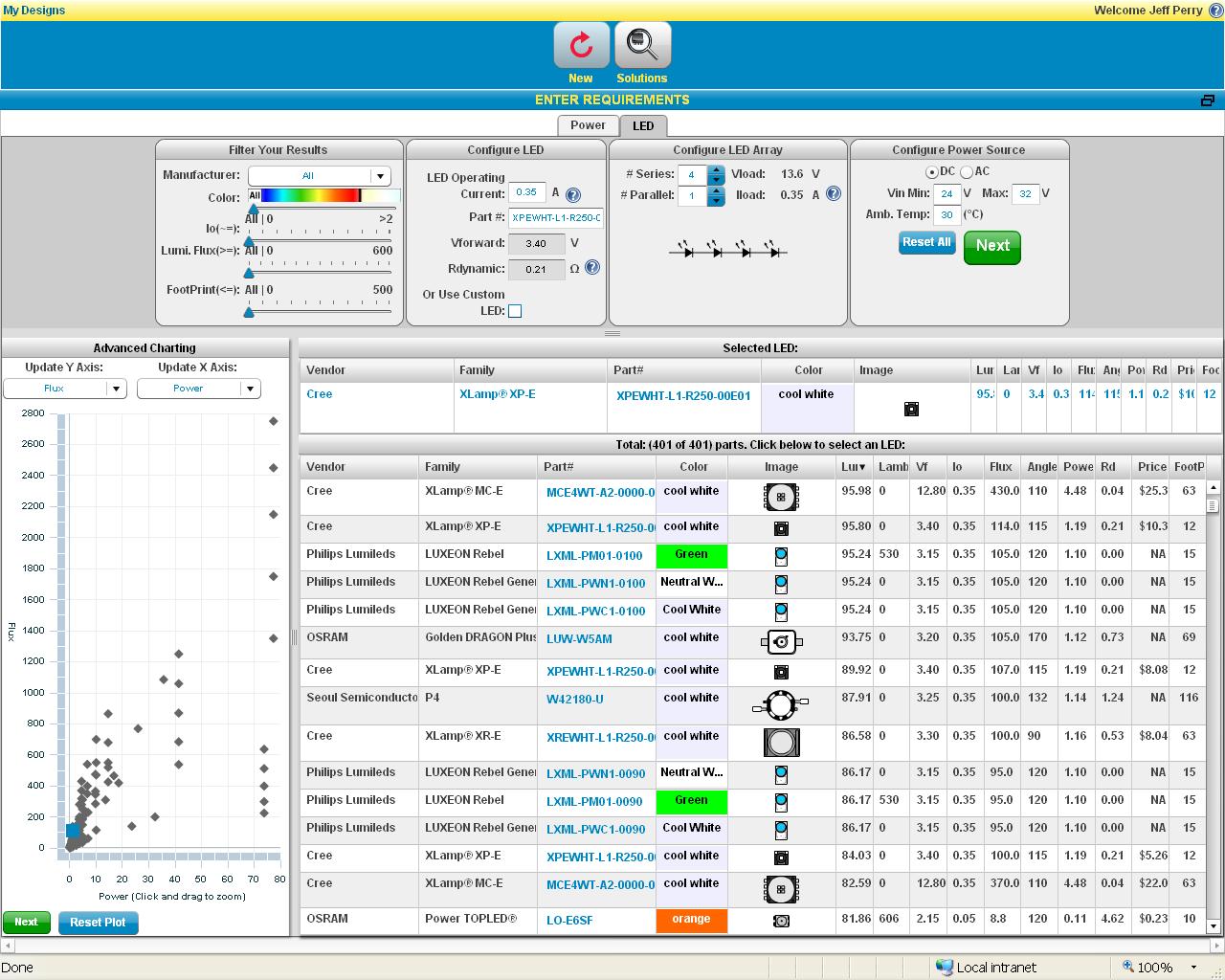Open the Manufacturer dropdown
The height and width of the screenshot is (980, 1225).
[x=320, y=176]
